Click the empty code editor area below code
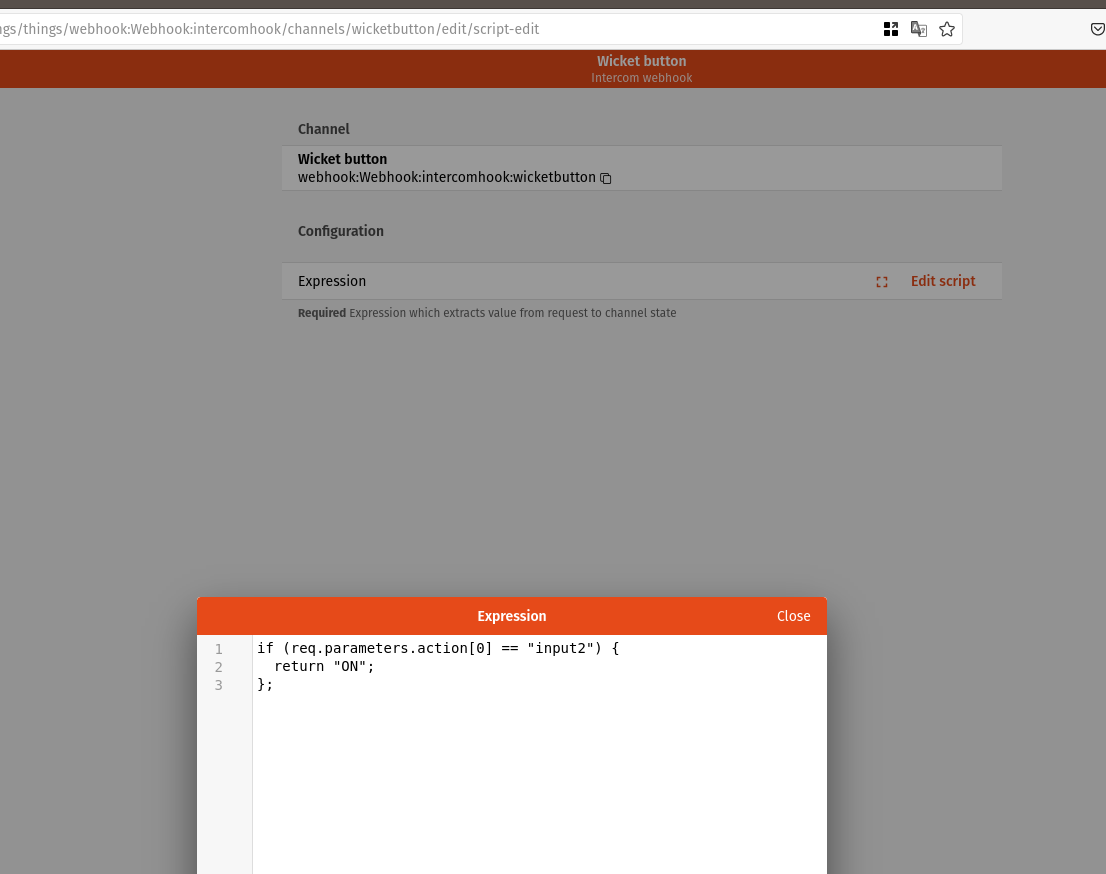The width and height of the screenshot is (1106, 874). point(539,783)
